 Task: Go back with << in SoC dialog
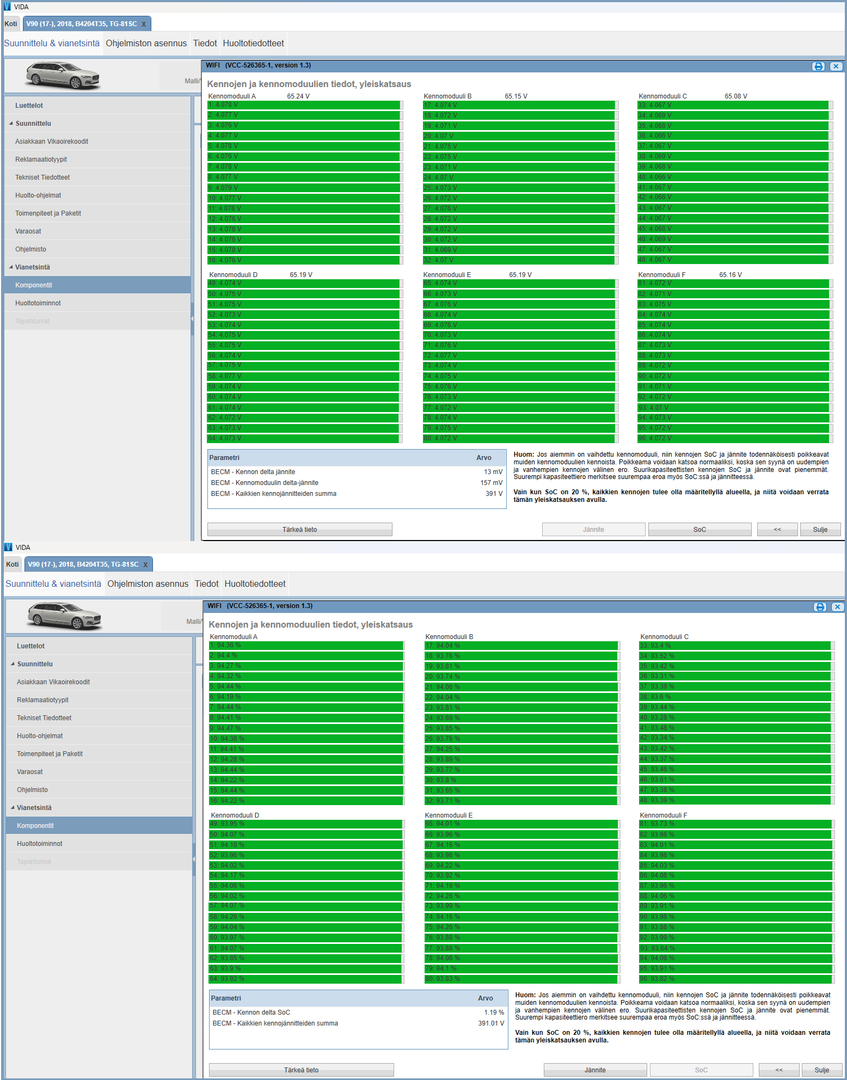779,1070
